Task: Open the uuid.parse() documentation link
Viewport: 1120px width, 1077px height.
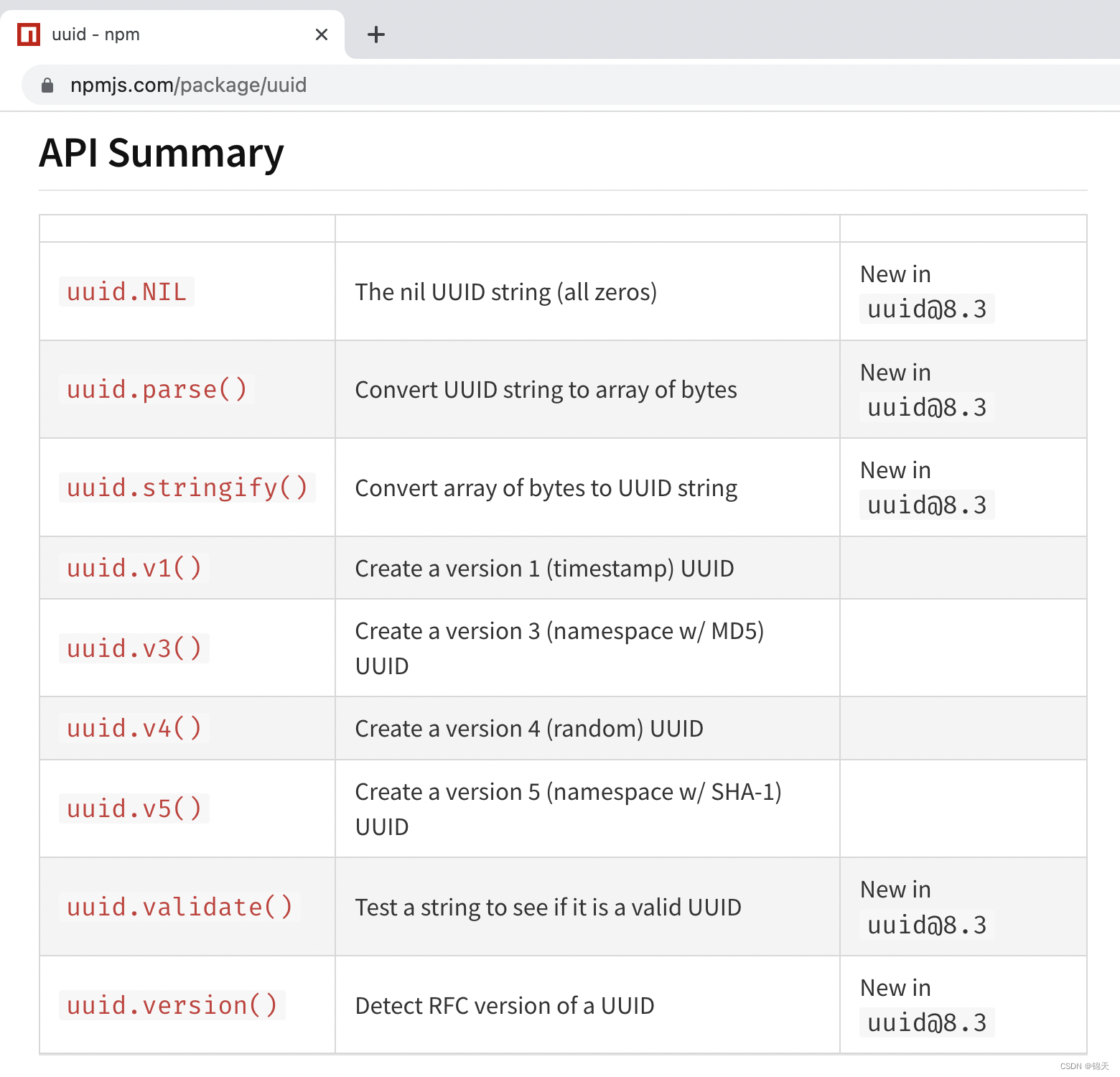Action: tap(156, 389)
